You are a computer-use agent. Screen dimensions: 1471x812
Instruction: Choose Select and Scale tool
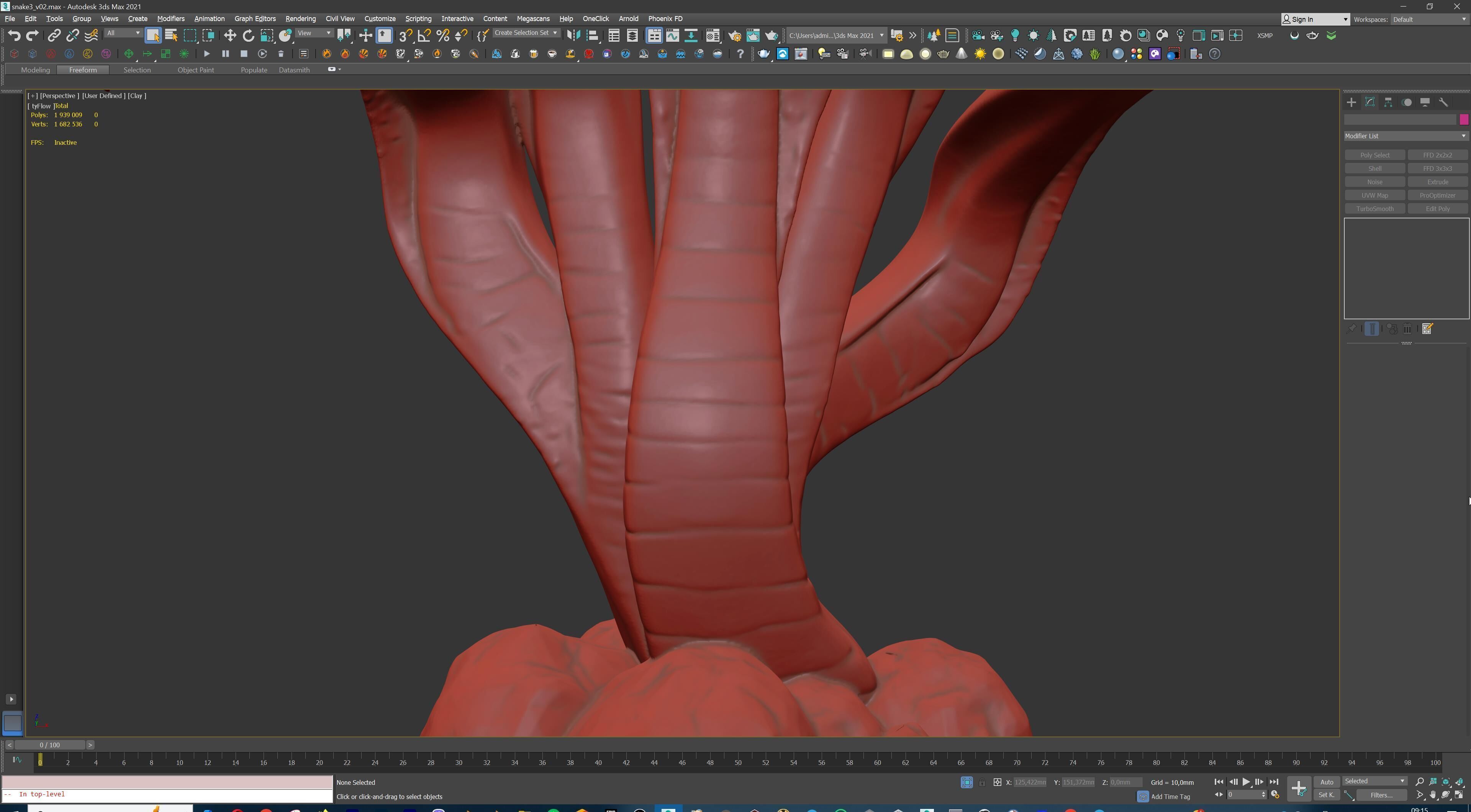click(x=267, y=35)
